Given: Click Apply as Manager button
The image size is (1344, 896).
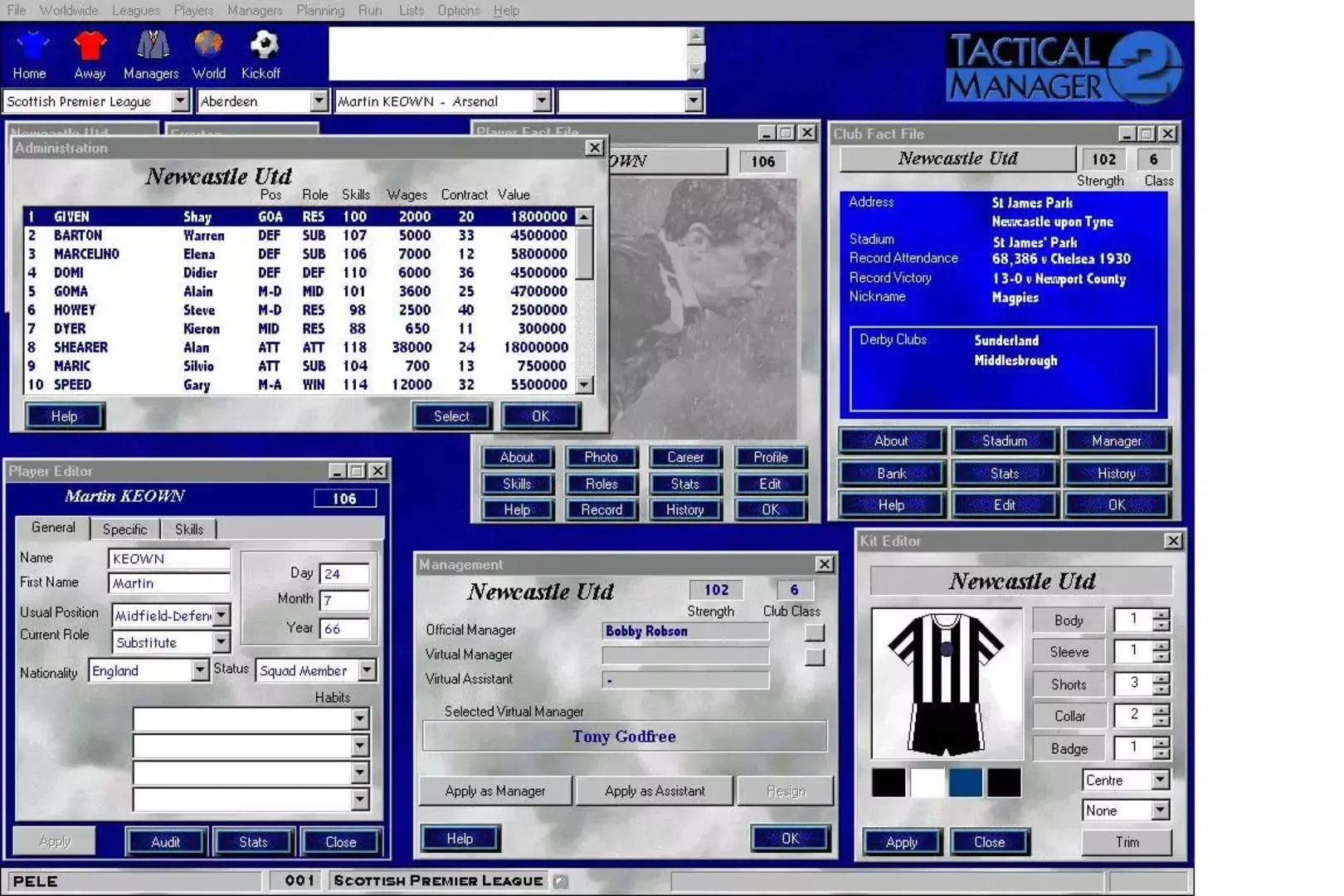Looking at the screenshot, I should coord(495,791).
